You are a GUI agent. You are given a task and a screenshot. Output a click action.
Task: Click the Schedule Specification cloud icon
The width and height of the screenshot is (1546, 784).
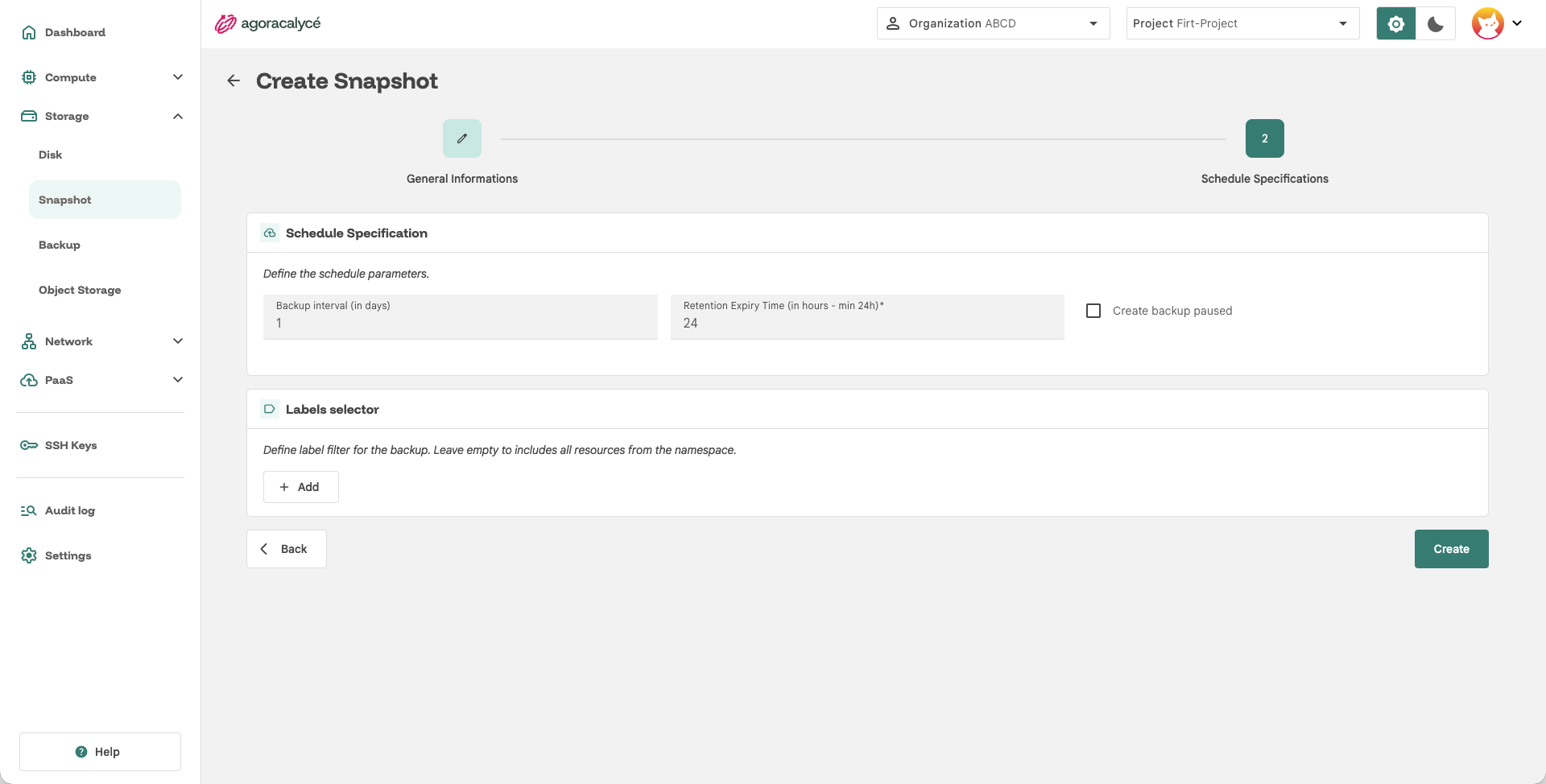270,233
